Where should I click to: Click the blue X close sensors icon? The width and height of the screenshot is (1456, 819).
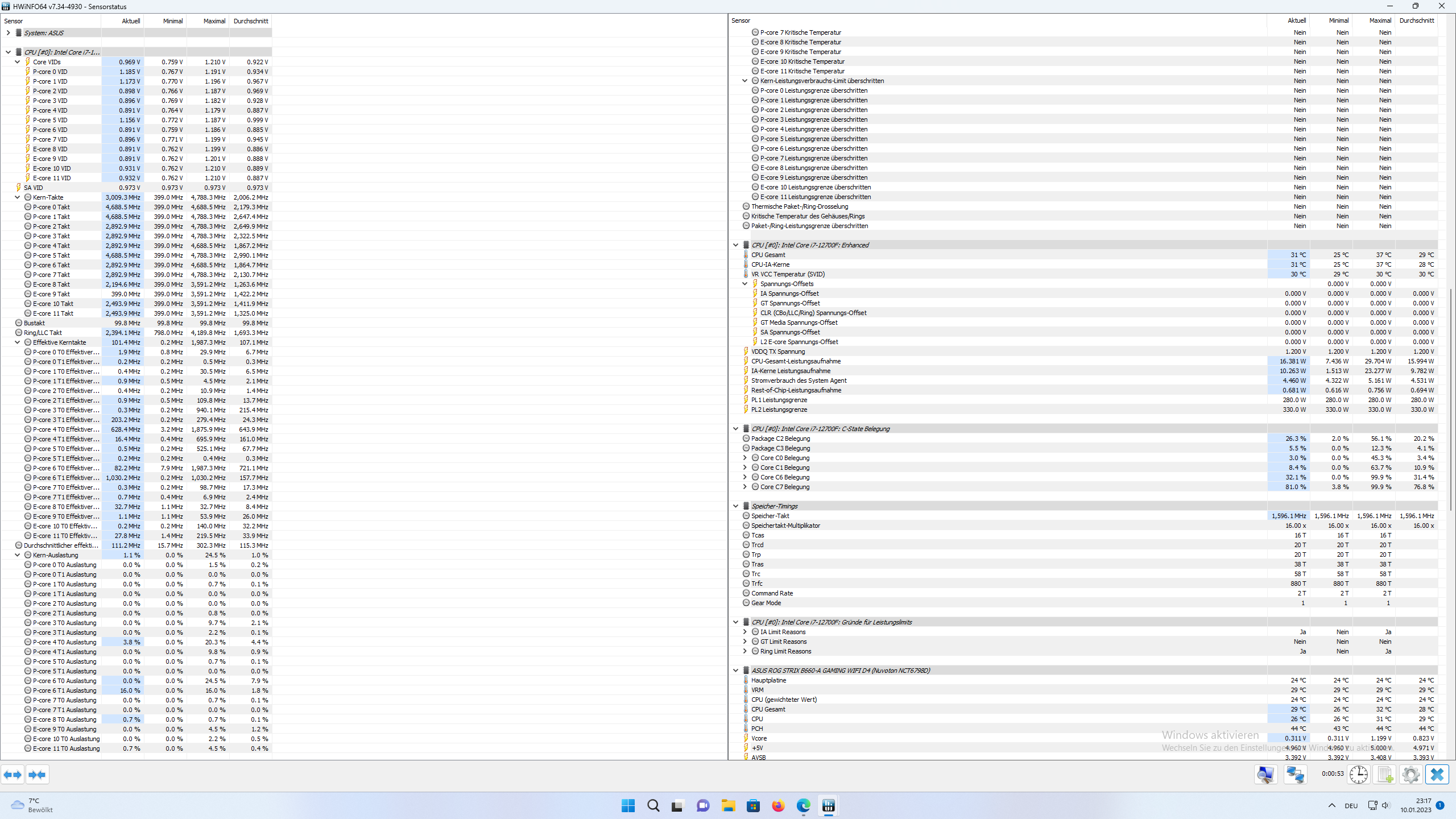point(1437,775)
